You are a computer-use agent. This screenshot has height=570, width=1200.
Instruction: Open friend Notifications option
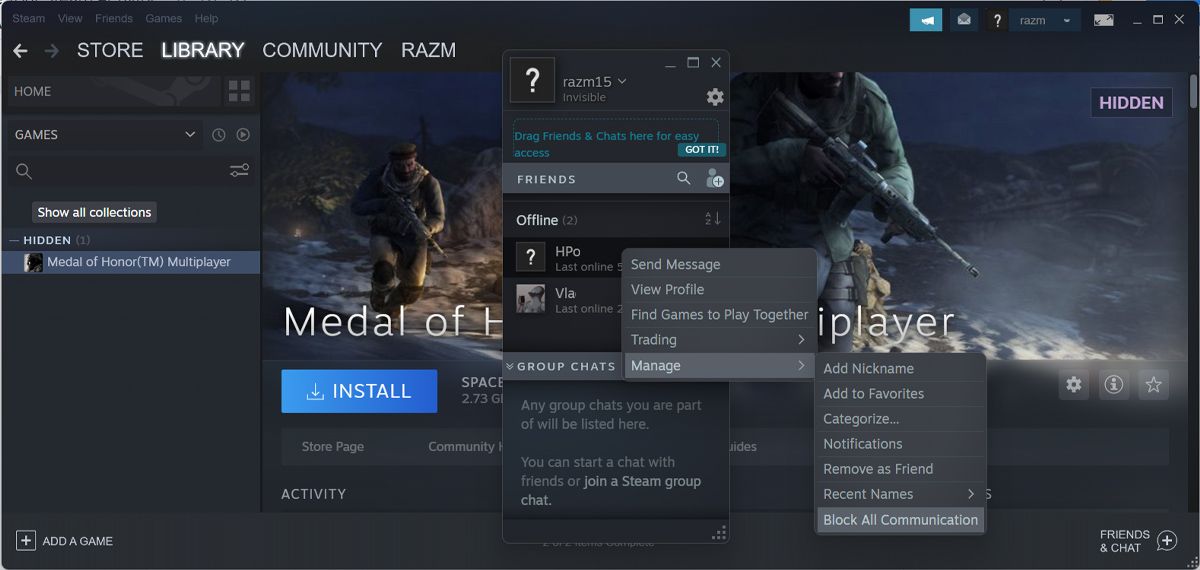coord(901,443)
